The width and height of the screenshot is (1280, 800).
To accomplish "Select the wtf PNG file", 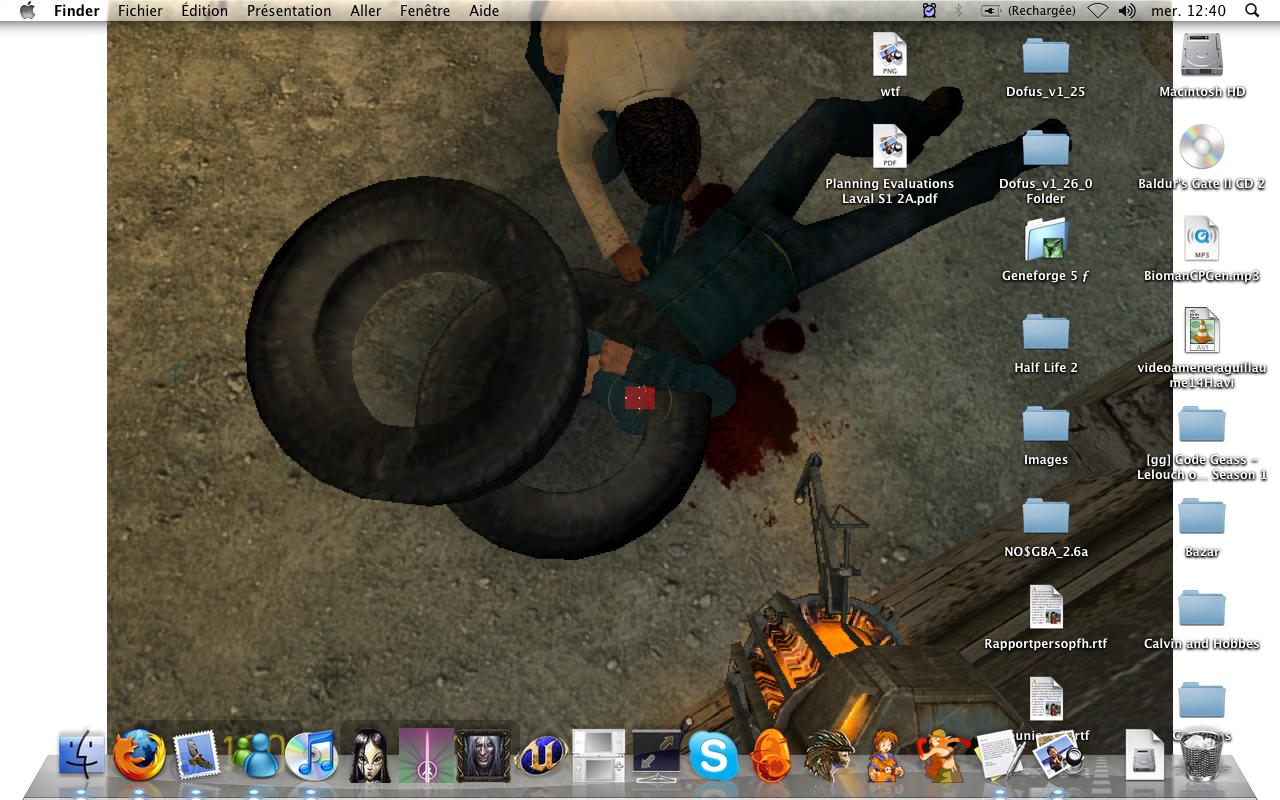I will point(890,55).
